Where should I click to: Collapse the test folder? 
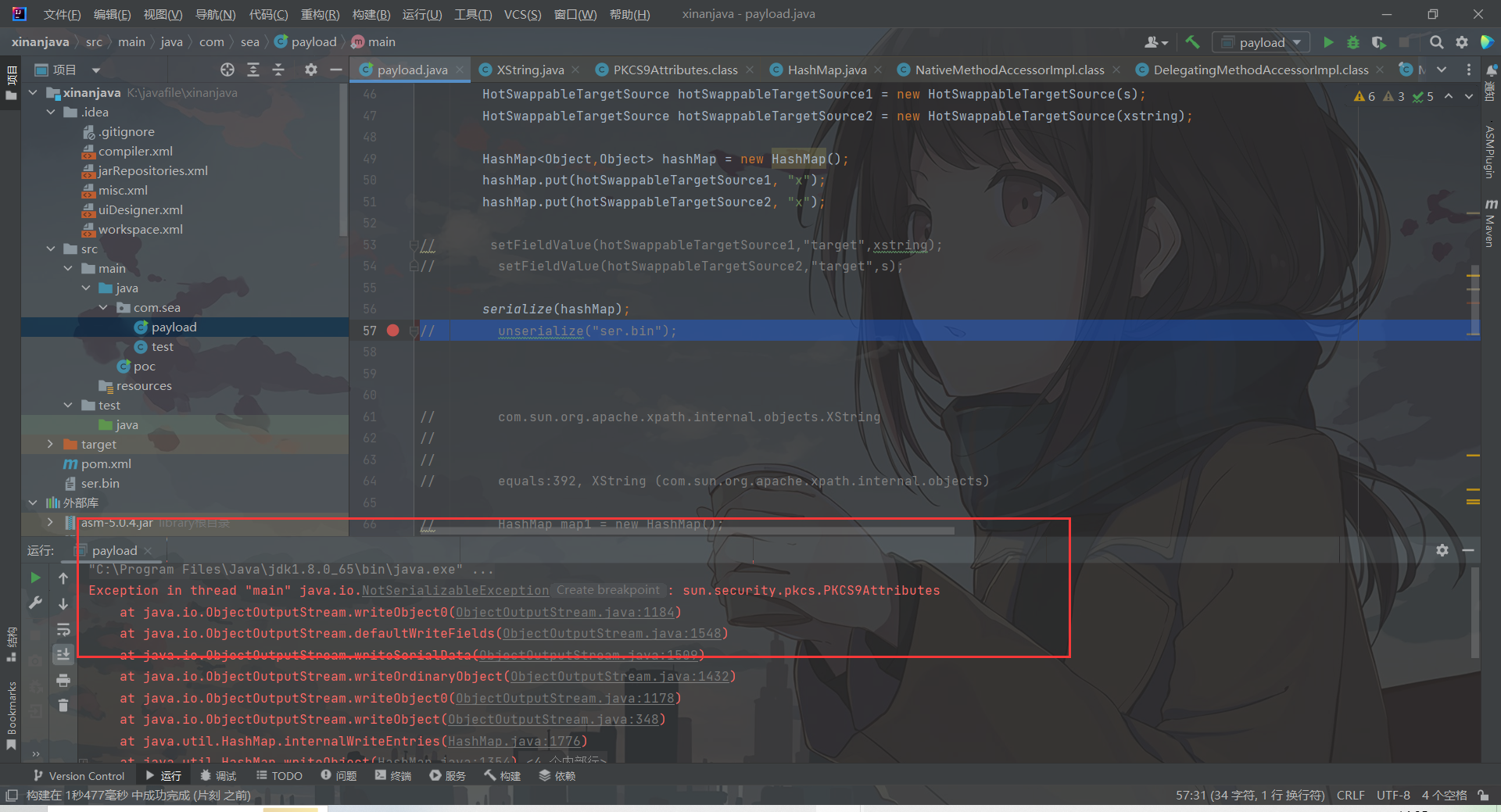pos(68,405)
